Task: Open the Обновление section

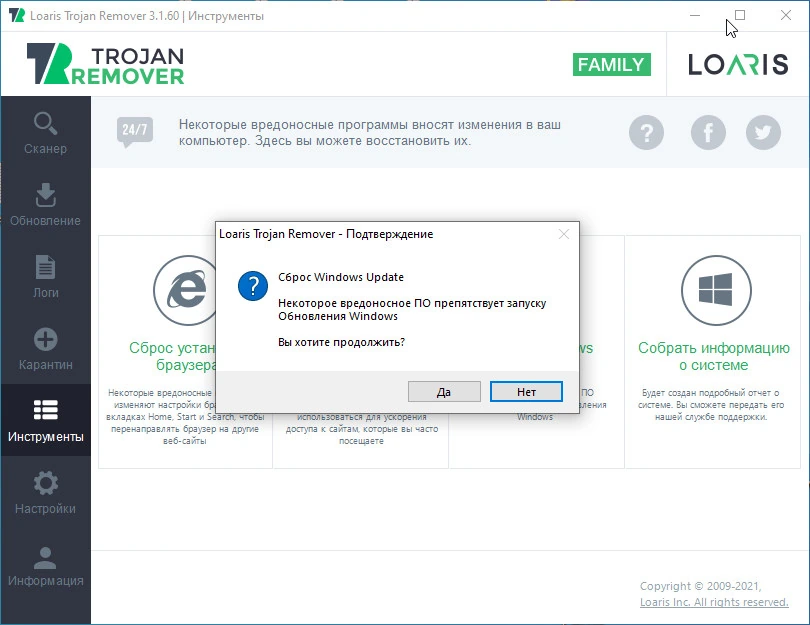Action: [x=45, y=205]
